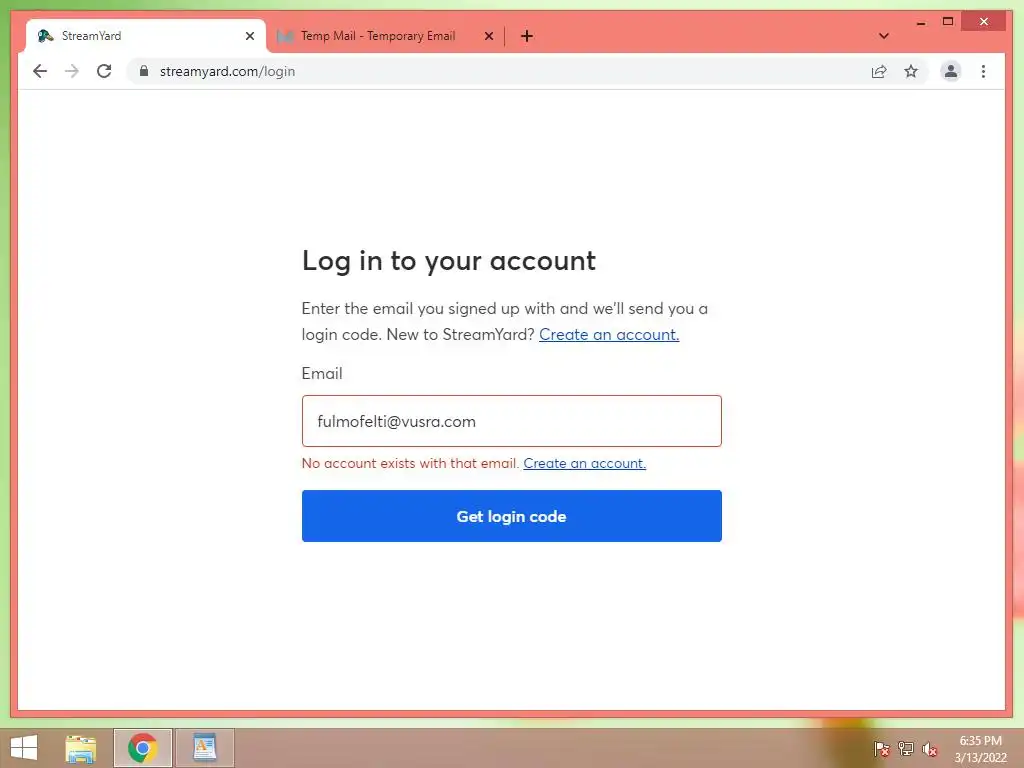Click the browser forward arrow
The height and width of the screenshot is (768, 1024).
[x=72, y=71]
